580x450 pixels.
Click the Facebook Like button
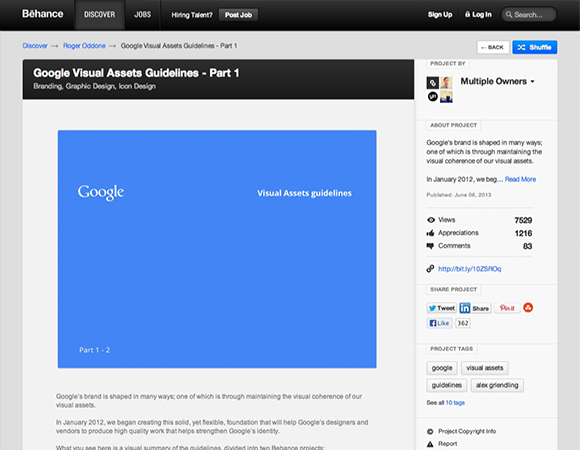439,323
